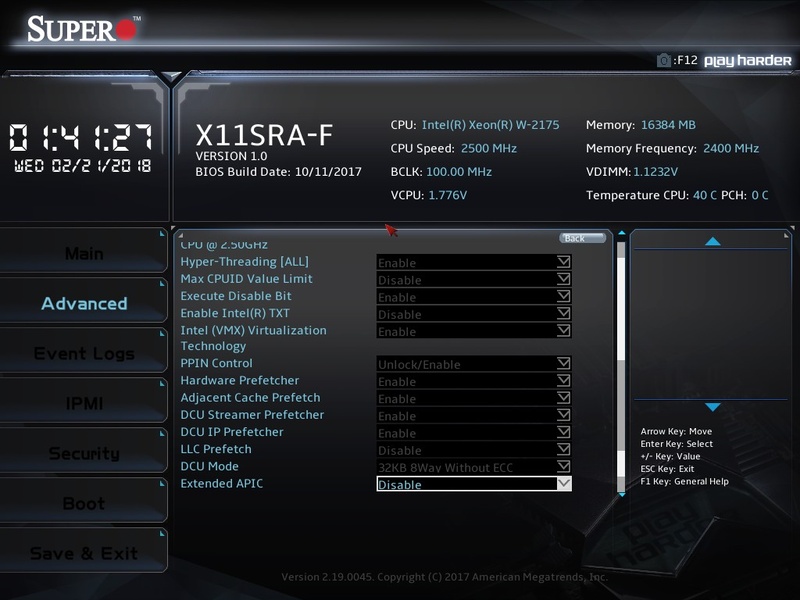Screen dimensions: 800x600
Task: Open the DCU Streamer Prefetcher dropdown
Action: [x=474, y=415]
